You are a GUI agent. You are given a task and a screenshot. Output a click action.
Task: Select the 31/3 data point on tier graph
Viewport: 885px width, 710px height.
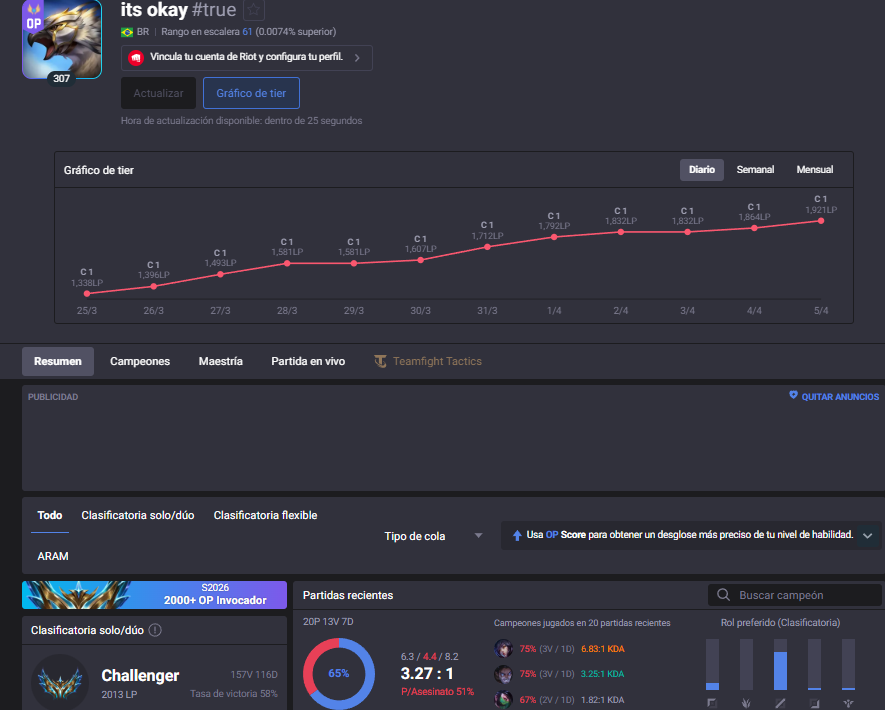(x=487, y=247)
